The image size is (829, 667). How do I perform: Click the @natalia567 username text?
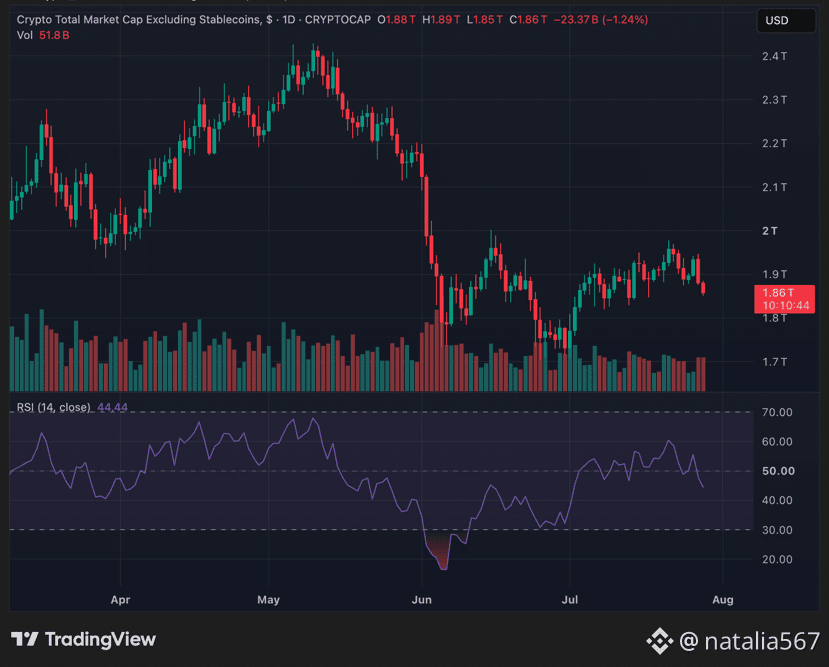(749, 641)
